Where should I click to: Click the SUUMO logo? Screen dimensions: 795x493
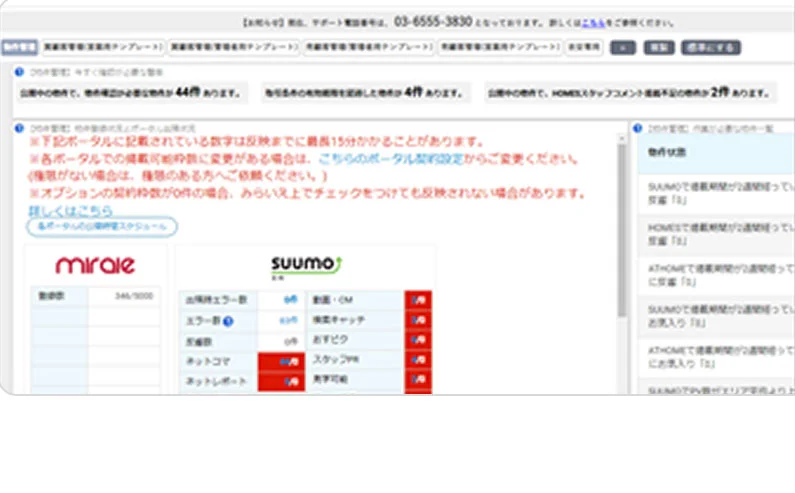pos(306,265)
